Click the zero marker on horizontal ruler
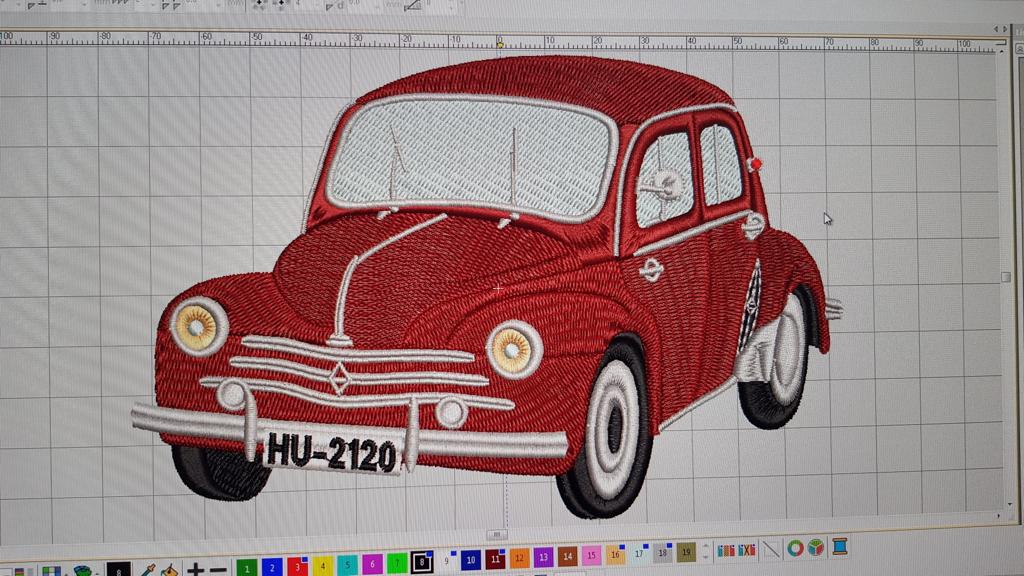The height and width of the screenshot is (576, 1024). point(499,43)
